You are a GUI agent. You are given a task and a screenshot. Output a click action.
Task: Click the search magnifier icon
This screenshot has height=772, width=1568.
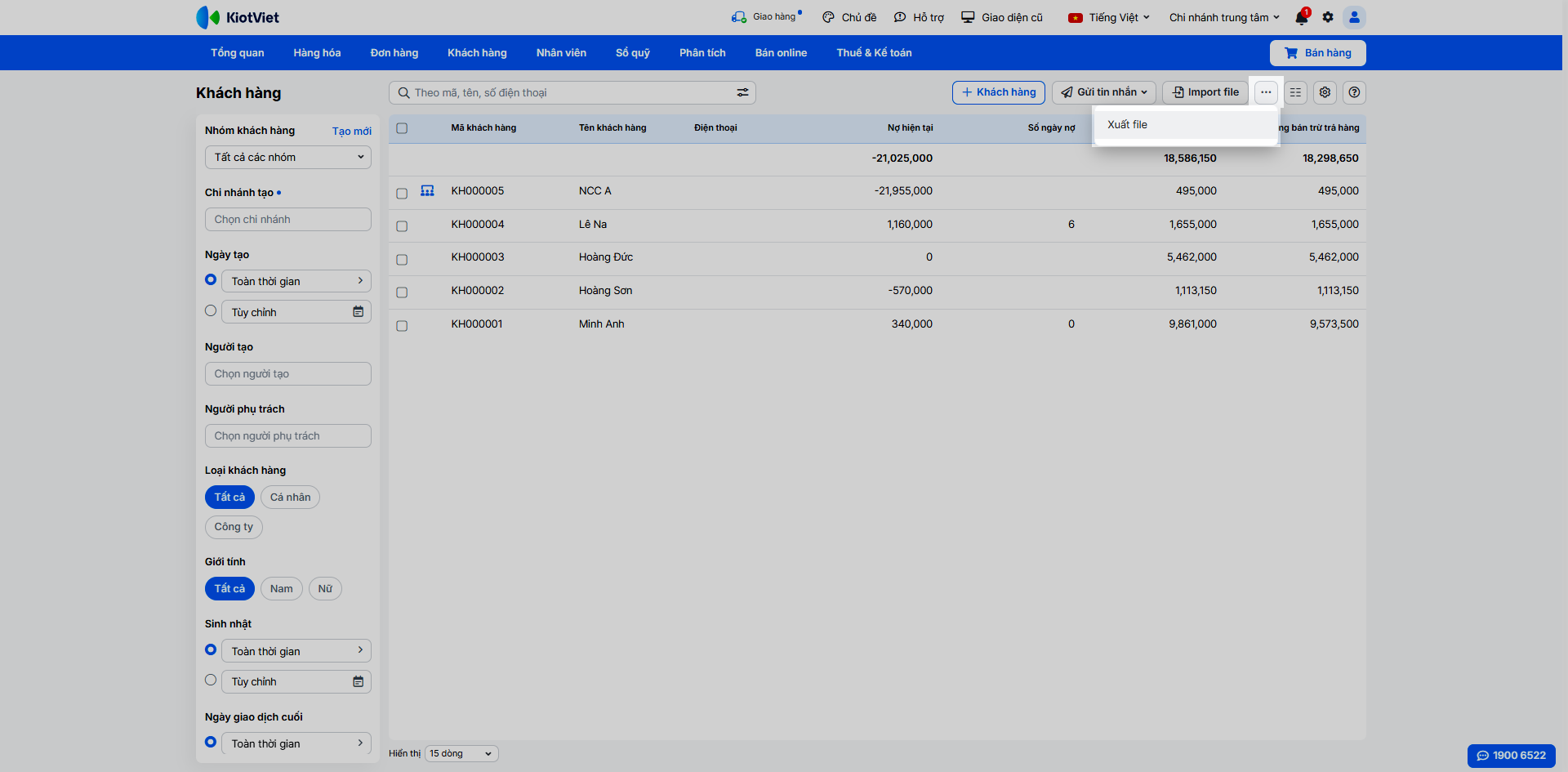[403, 93]
